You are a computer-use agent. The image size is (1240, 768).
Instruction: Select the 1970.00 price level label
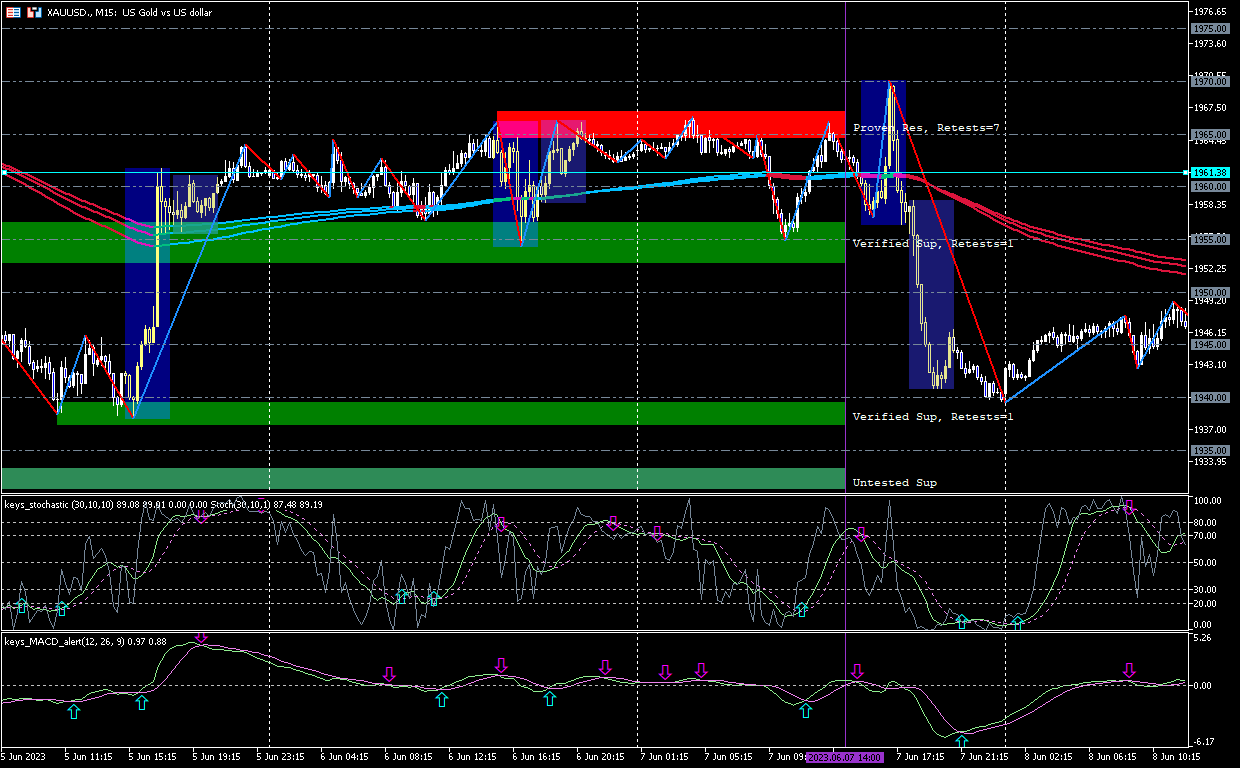pyautogui.click(x=1210, y=82)
